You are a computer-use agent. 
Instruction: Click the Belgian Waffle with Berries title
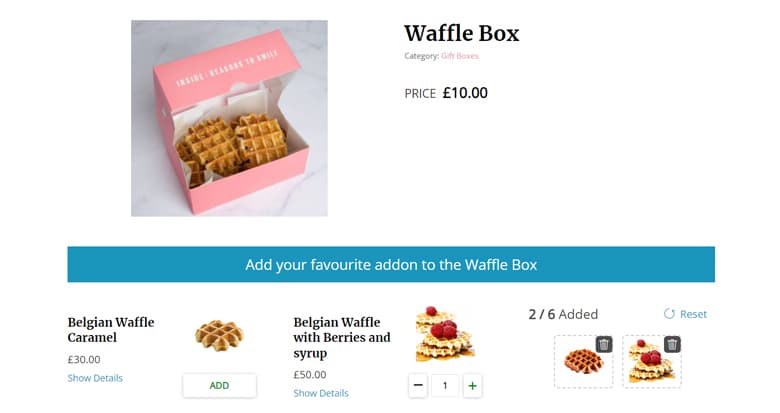coord(342,337)
